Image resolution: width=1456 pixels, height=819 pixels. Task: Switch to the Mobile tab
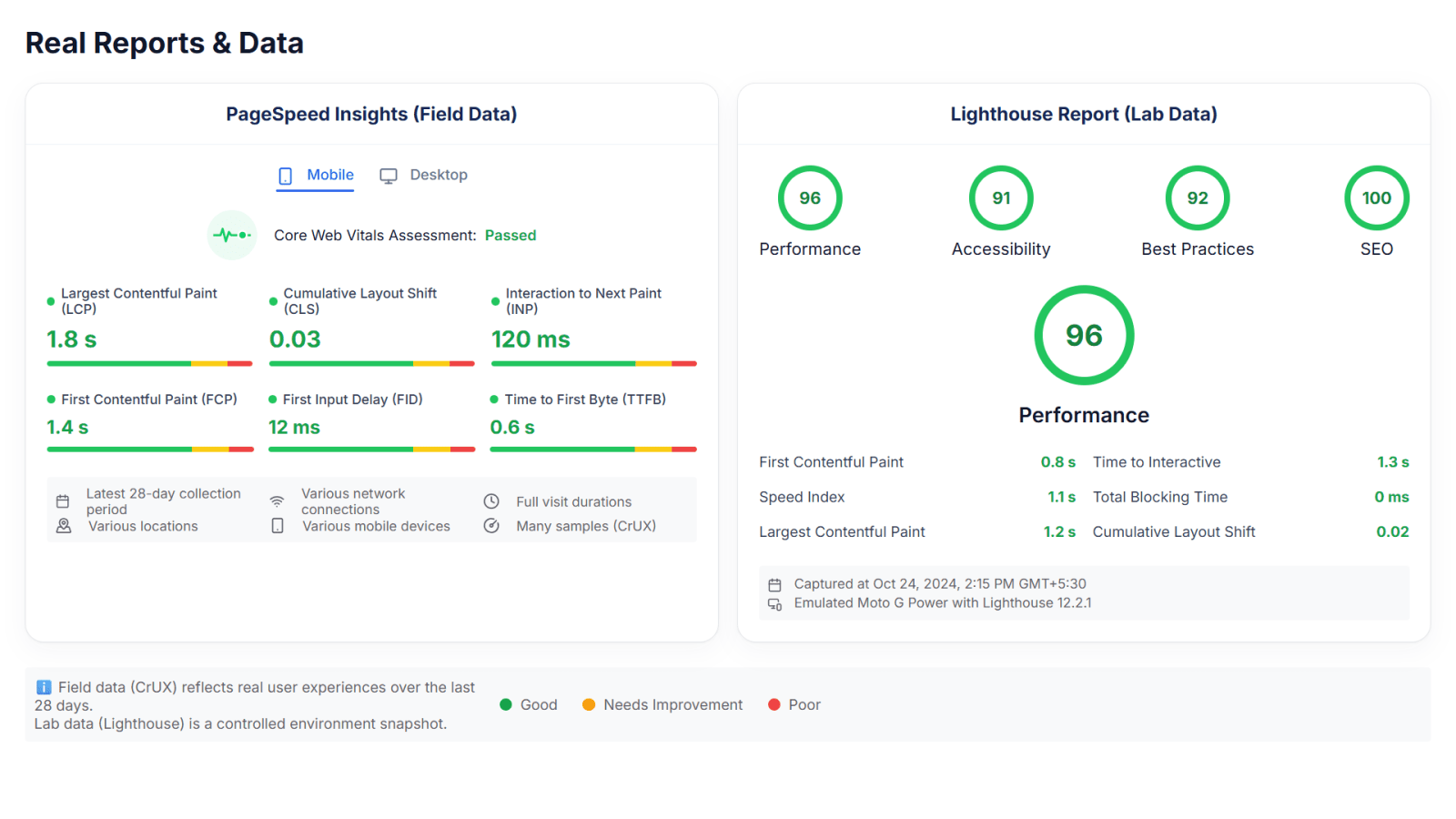(316, 176)
